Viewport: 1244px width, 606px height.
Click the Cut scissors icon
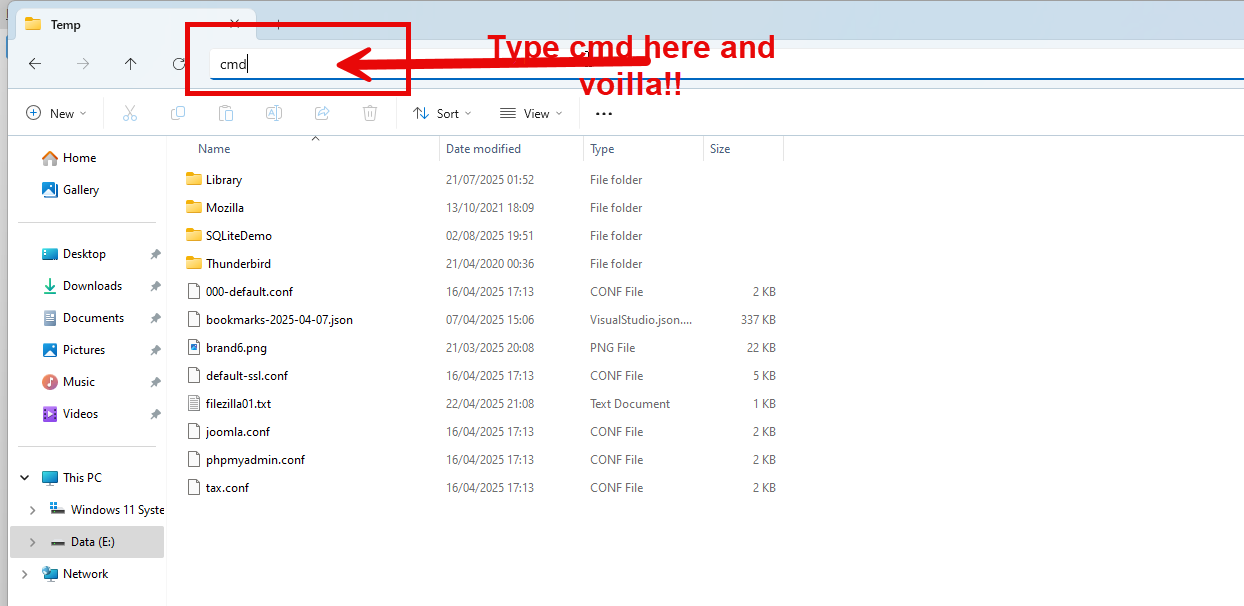[x=130, y=114]
